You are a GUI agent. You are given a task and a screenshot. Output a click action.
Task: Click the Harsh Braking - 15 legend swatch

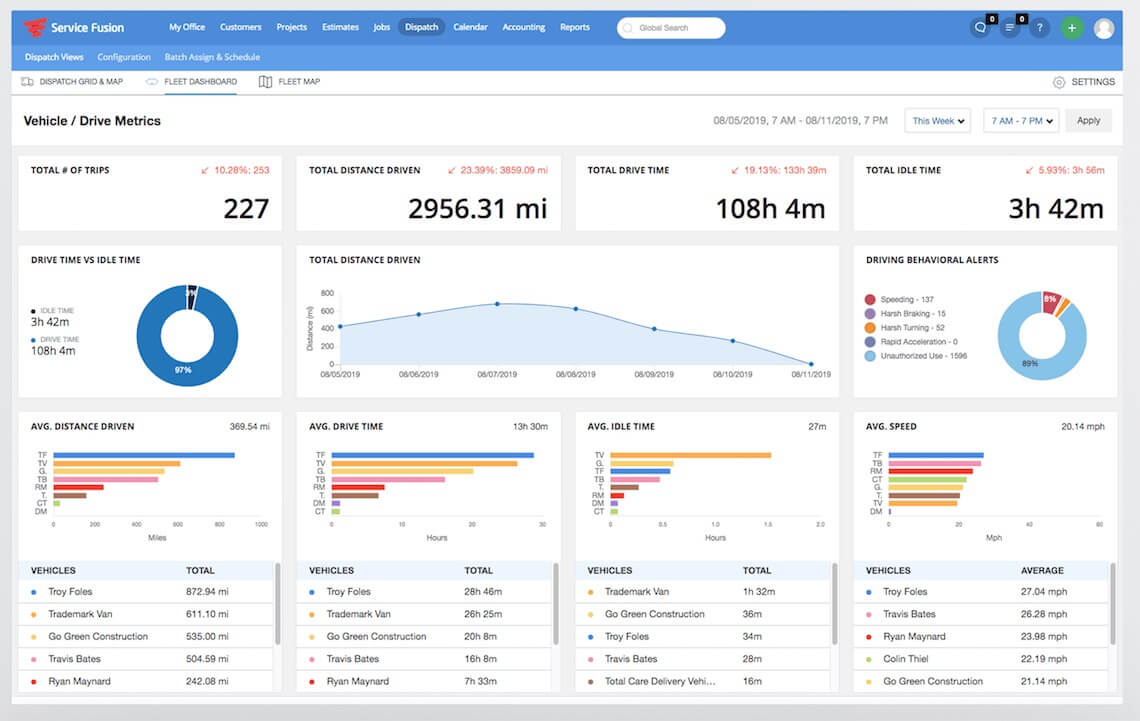870,313
